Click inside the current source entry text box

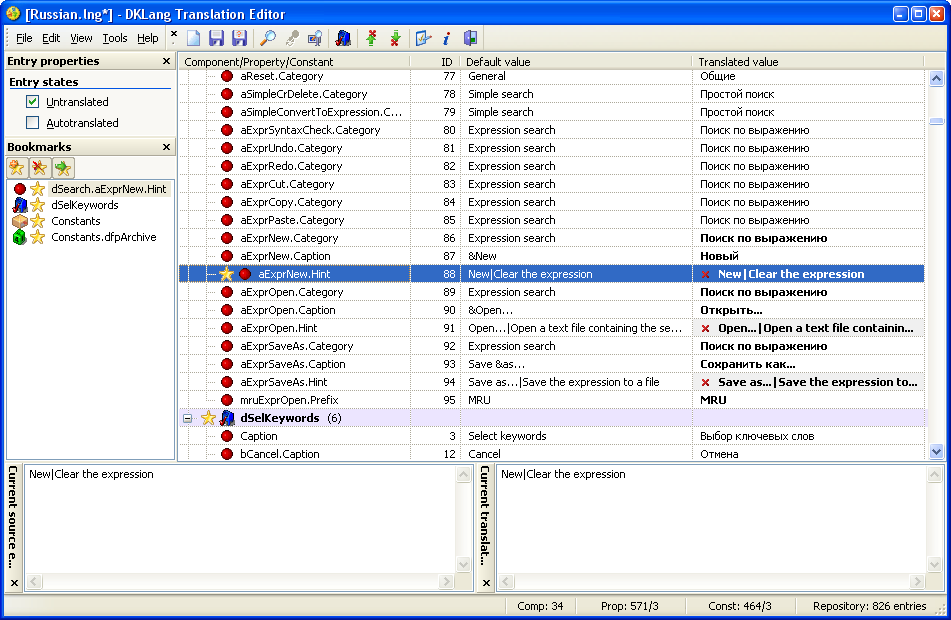(240, 520)
